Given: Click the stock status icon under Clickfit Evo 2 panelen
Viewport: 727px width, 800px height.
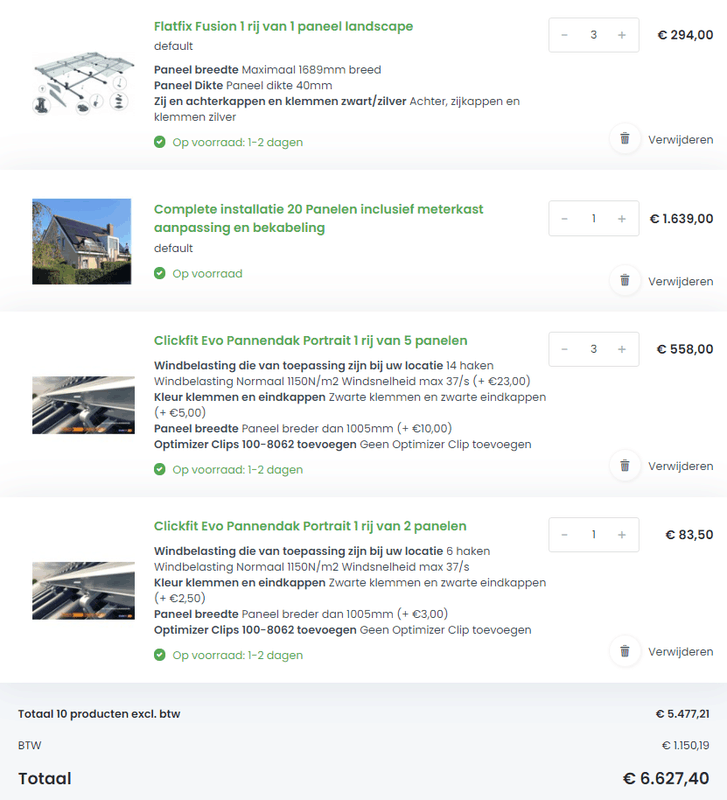Looking at the screenshot, I should coord(159,654).
